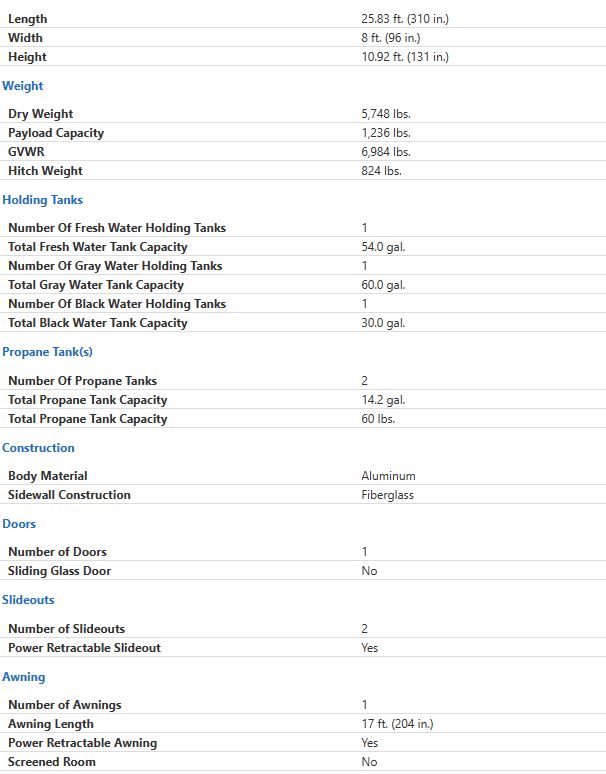Select the Power Retractable Slideout label

84,648
